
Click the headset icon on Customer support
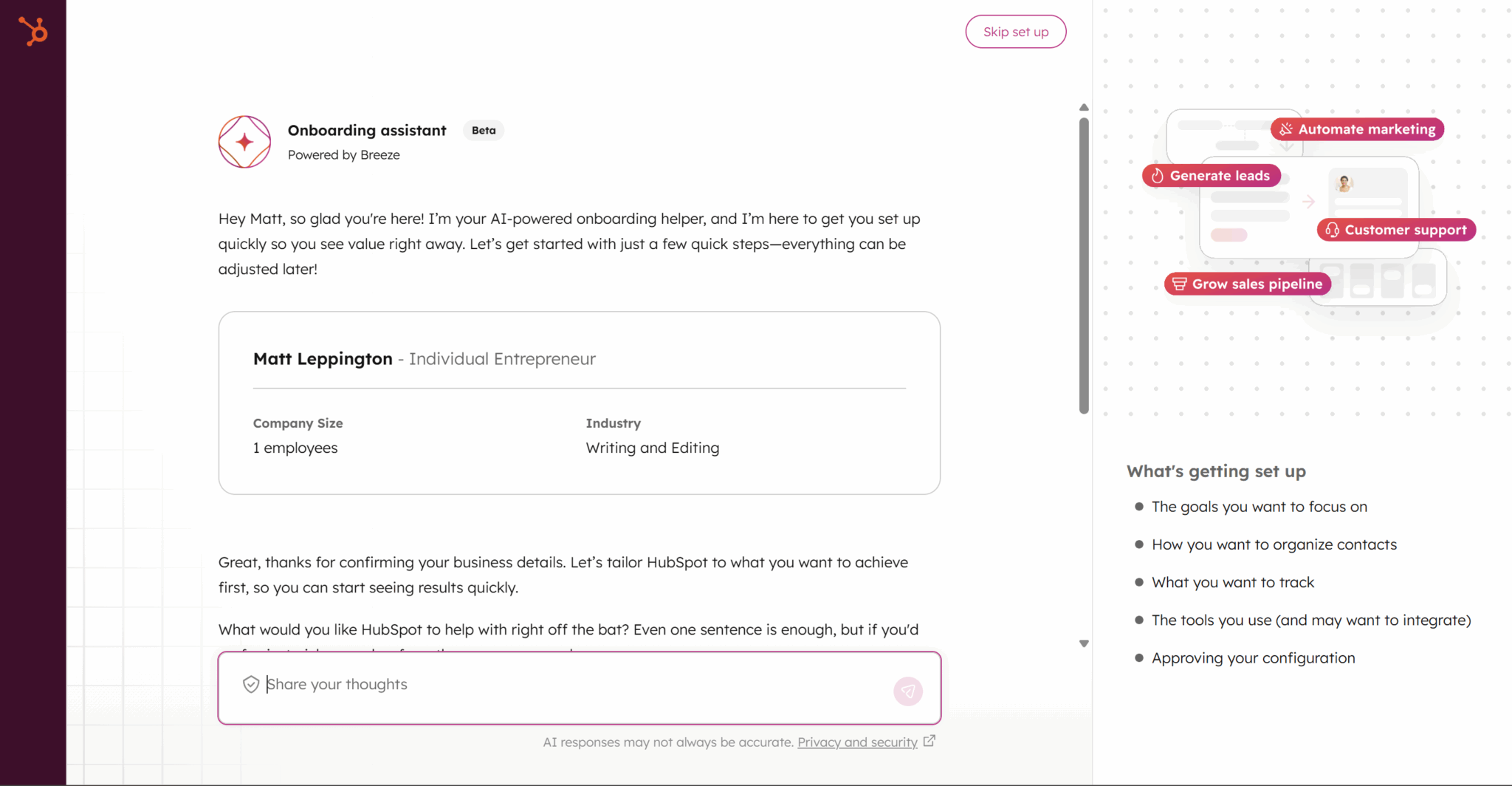coord(1333,230)
